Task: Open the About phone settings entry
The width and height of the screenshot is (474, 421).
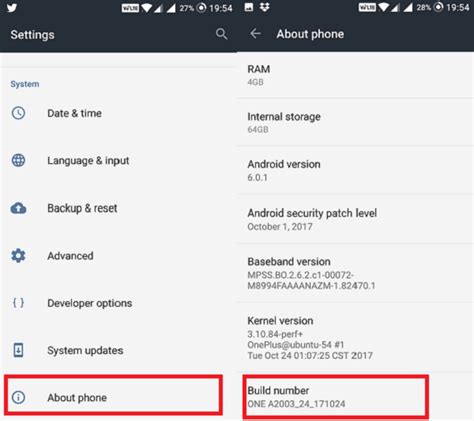Action: coord(113,395)
